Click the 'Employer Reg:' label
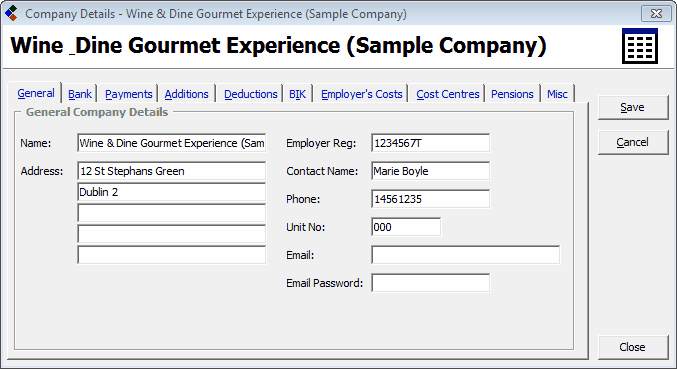This screenshot has height=369, width=677. point(321,143)
